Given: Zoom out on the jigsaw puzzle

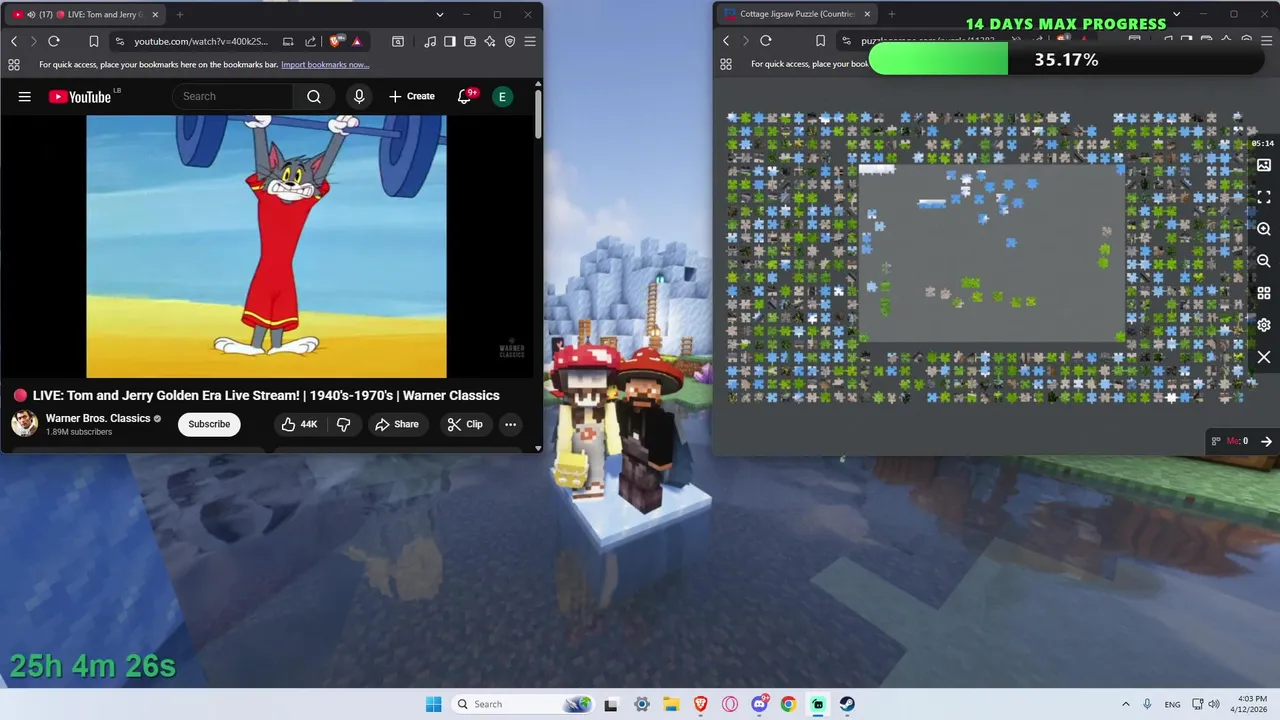Looking at the screenshot, I should point(1264,261).
